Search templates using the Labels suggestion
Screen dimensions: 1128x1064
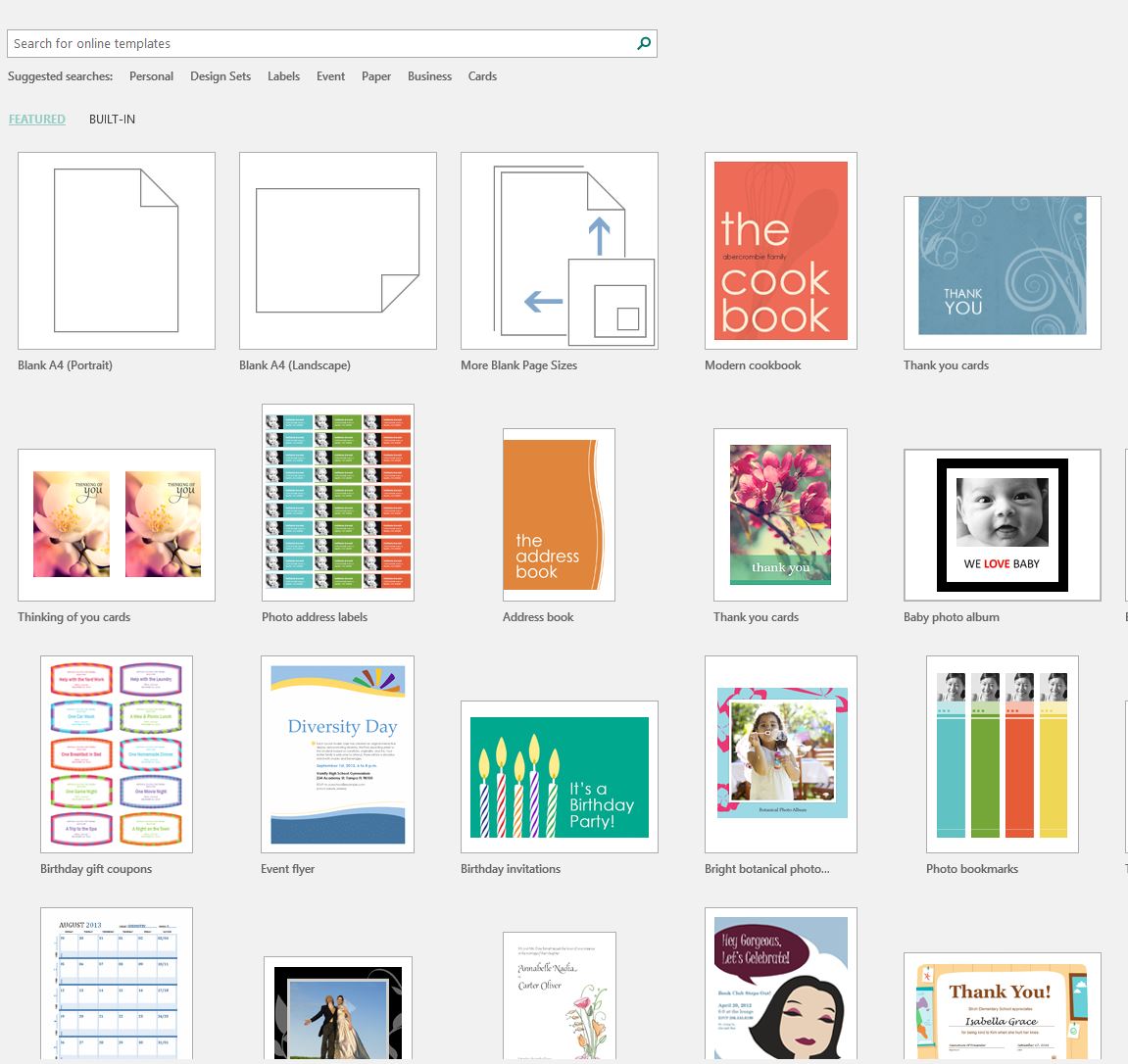[x=283, y=75]
